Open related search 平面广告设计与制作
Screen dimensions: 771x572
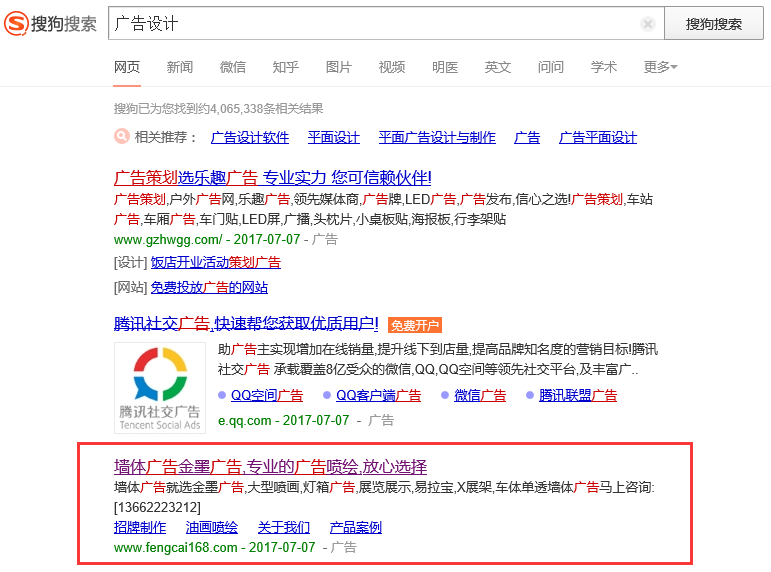point(437,138)
